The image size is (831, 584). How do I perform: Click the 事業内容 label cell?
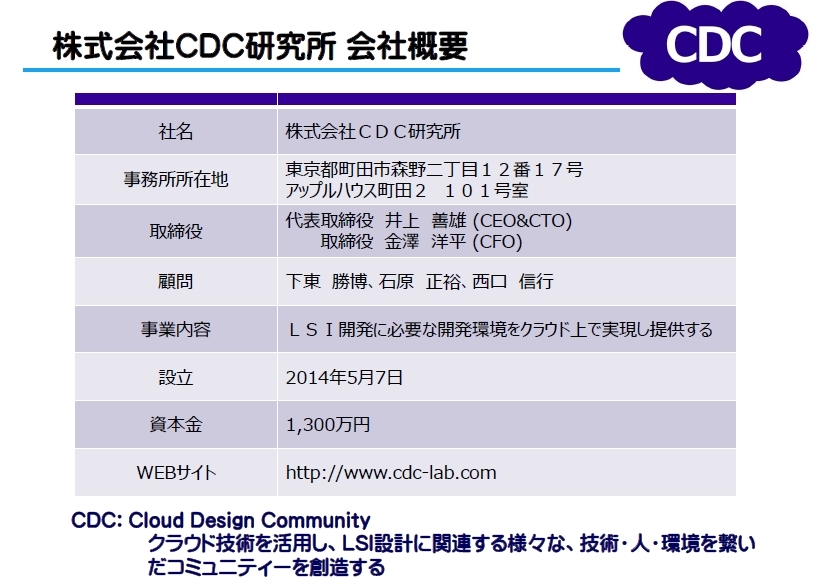click(176, 330)
